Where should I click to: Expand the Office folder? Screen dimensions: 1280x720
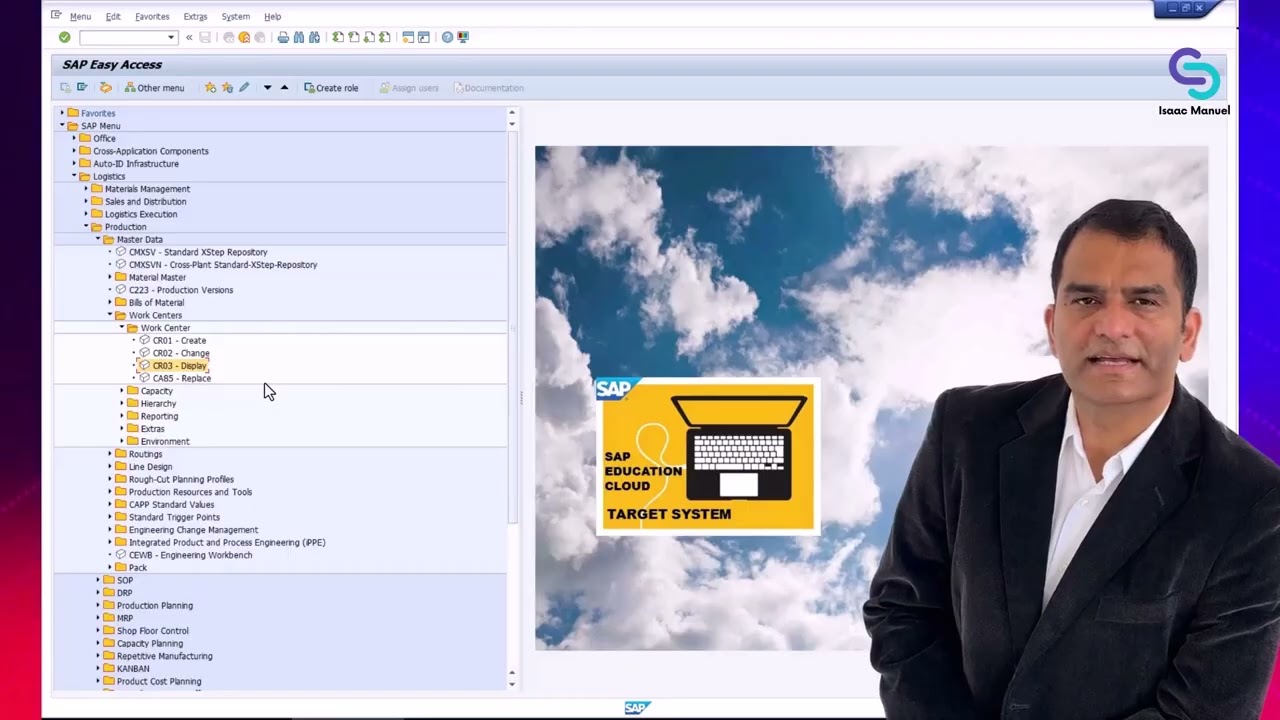[x=74, y=138]
